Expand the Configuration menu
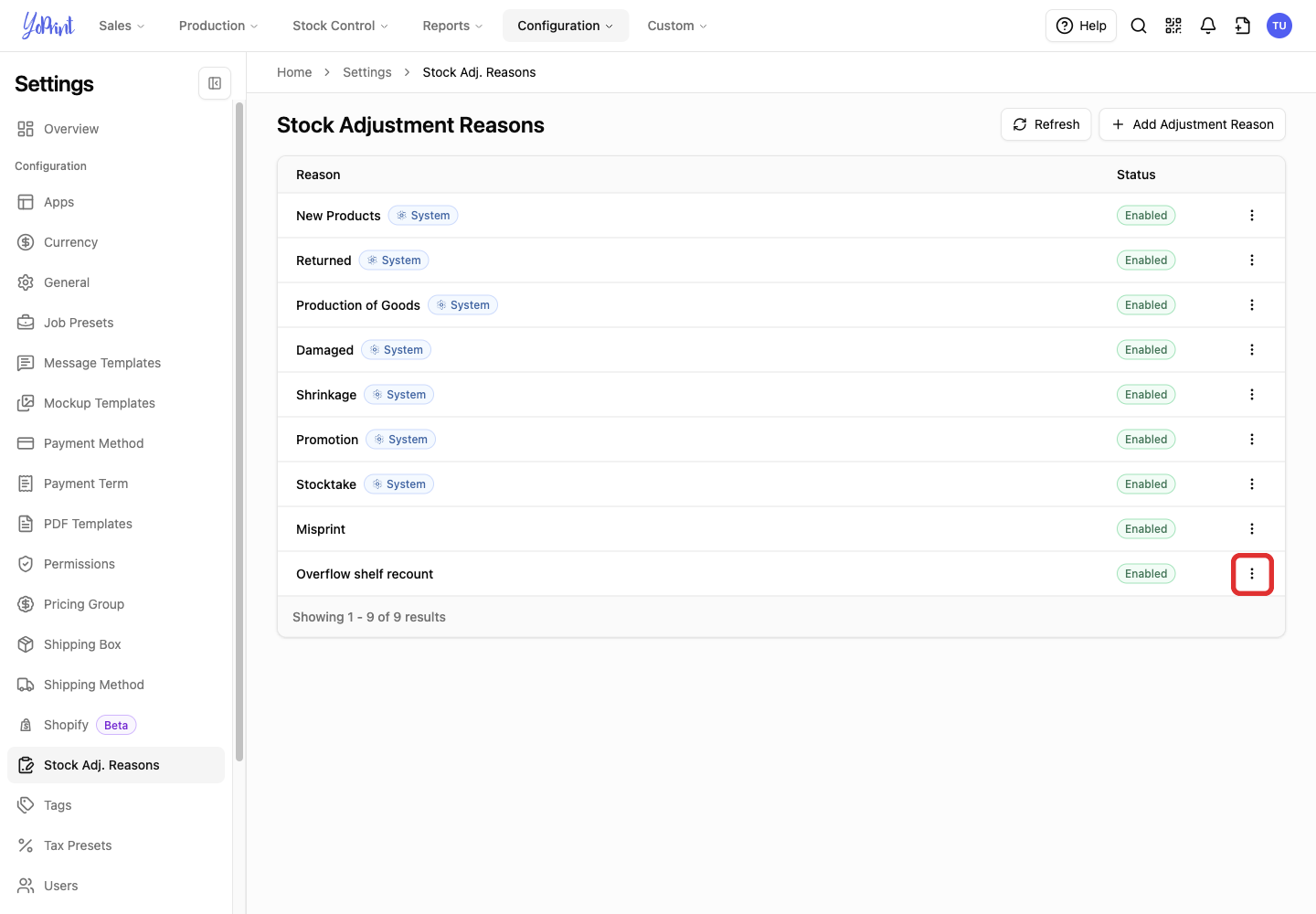Screen dimensions: 1316x914 566,26
